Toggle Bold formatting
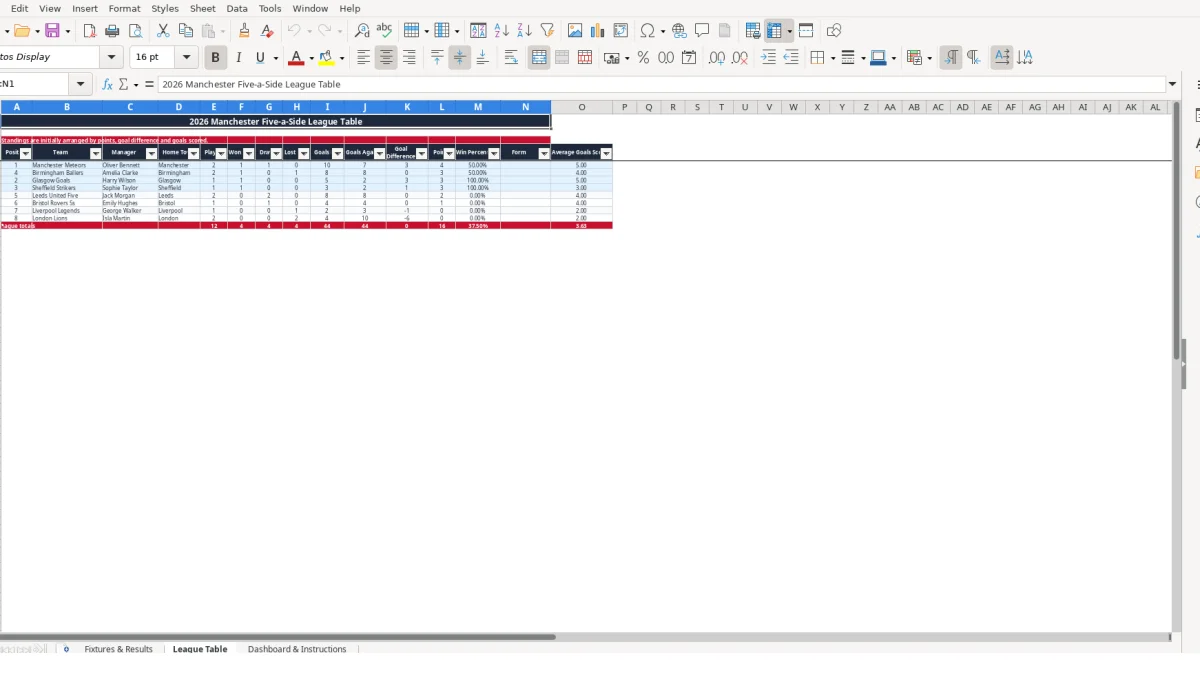 (x=215, y=58)
